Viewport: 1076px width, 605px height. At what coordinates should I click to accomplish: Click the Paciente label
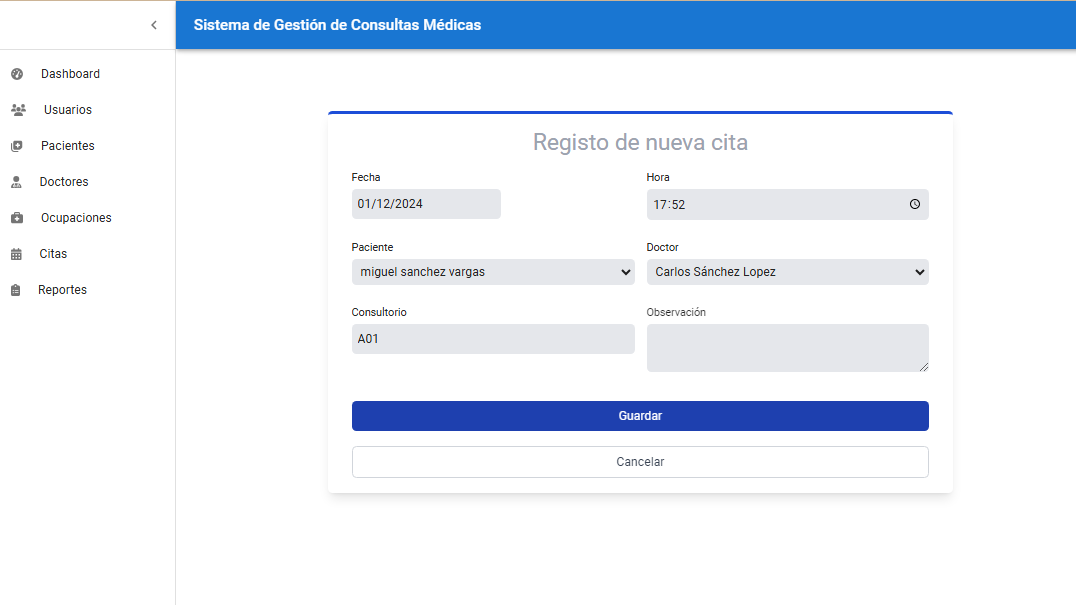pyautogui.click(x=373, y=248)
